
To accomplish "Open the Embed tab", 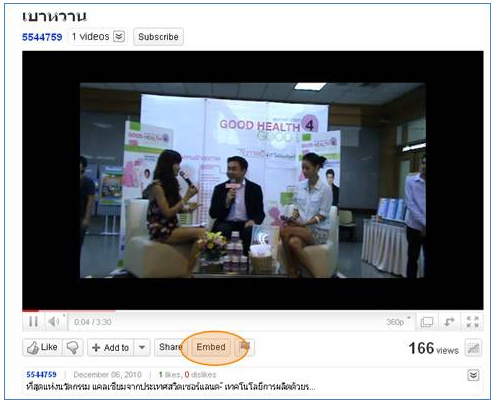I will tap(211, 347).
